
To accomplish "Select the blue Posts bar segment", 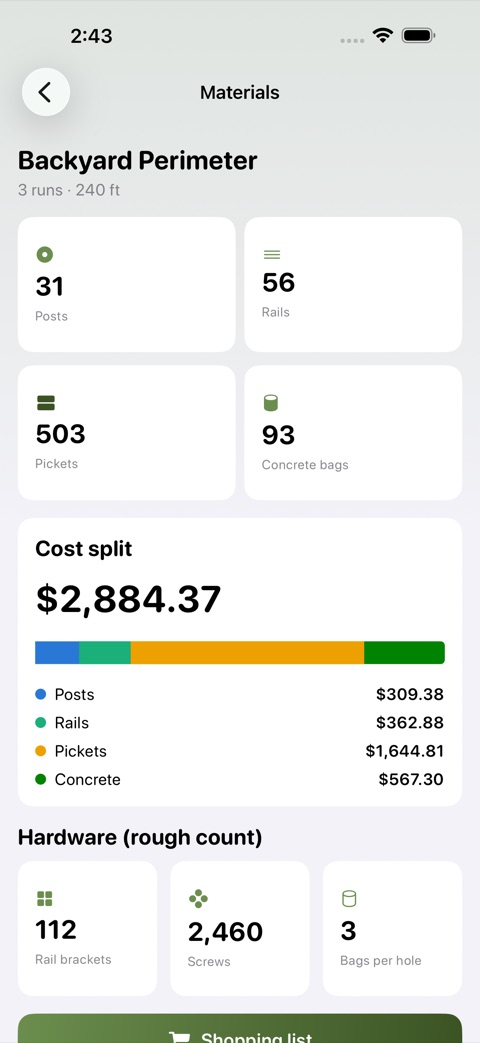I will [57, 653].
